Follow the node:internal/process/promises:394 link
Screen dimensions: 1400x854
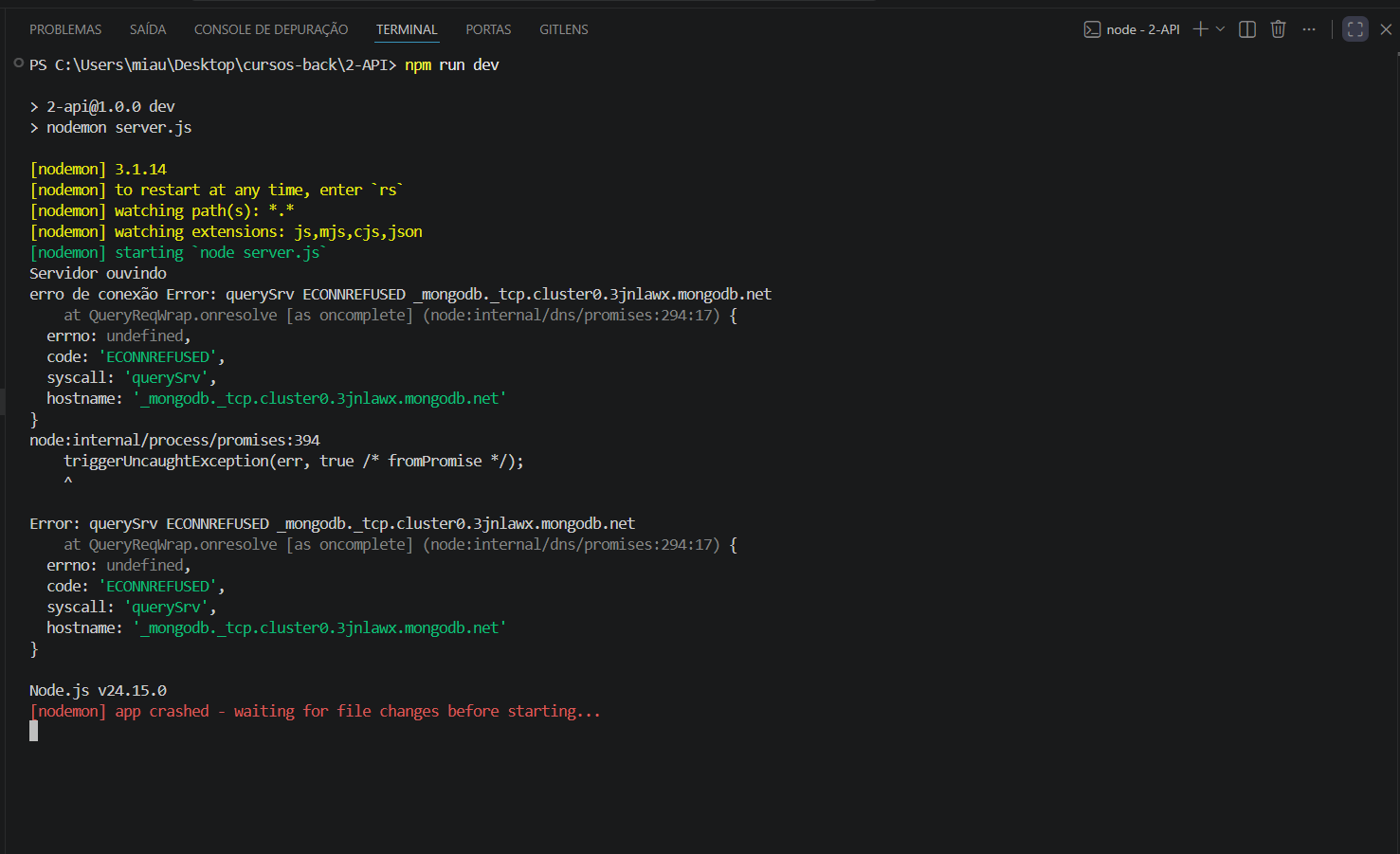174,440
